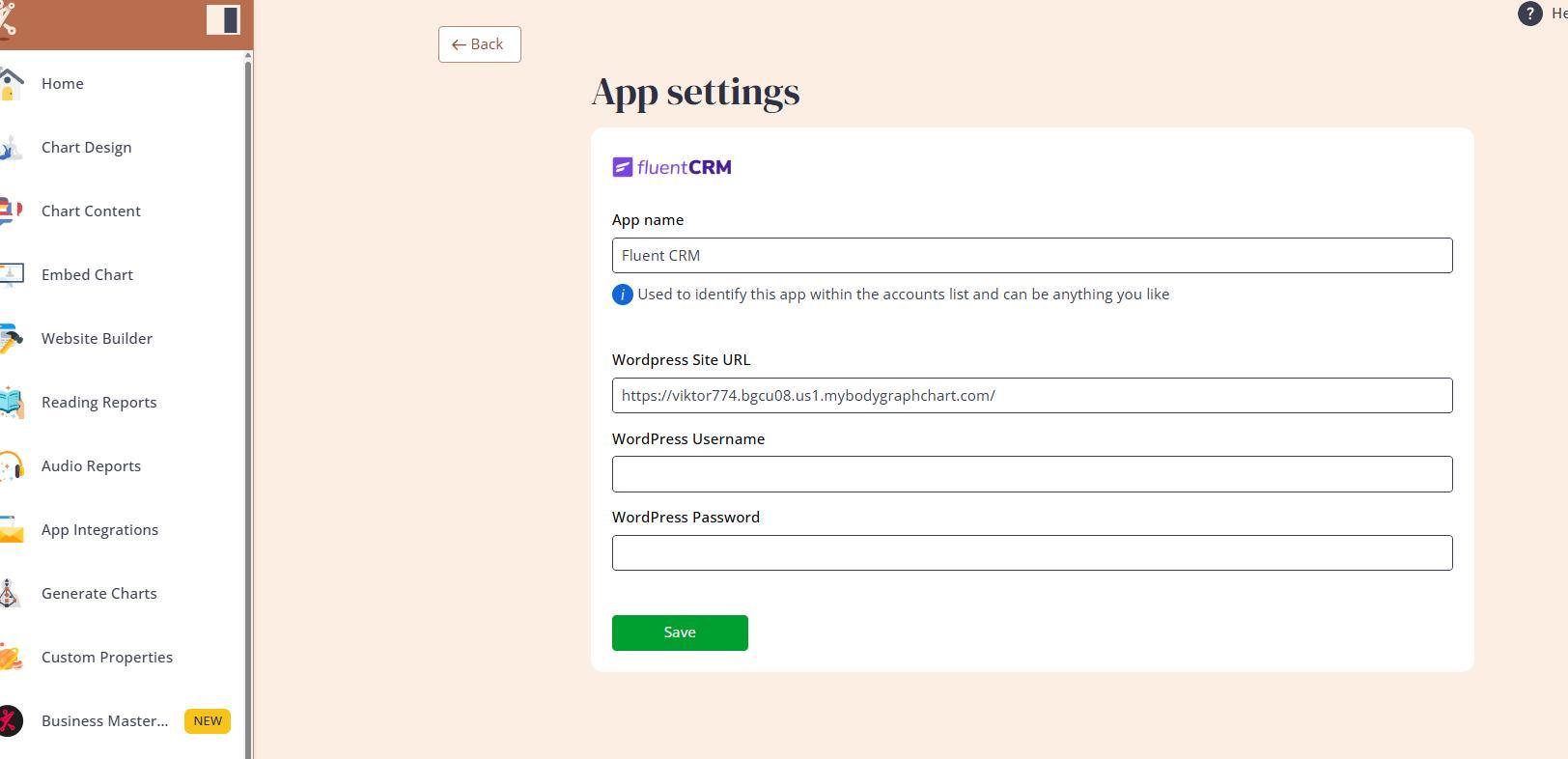Viewport: 1568px width, 759px height.
Task: Focus the App name field
Action: pyautogui.click(x=1031, y=256)
